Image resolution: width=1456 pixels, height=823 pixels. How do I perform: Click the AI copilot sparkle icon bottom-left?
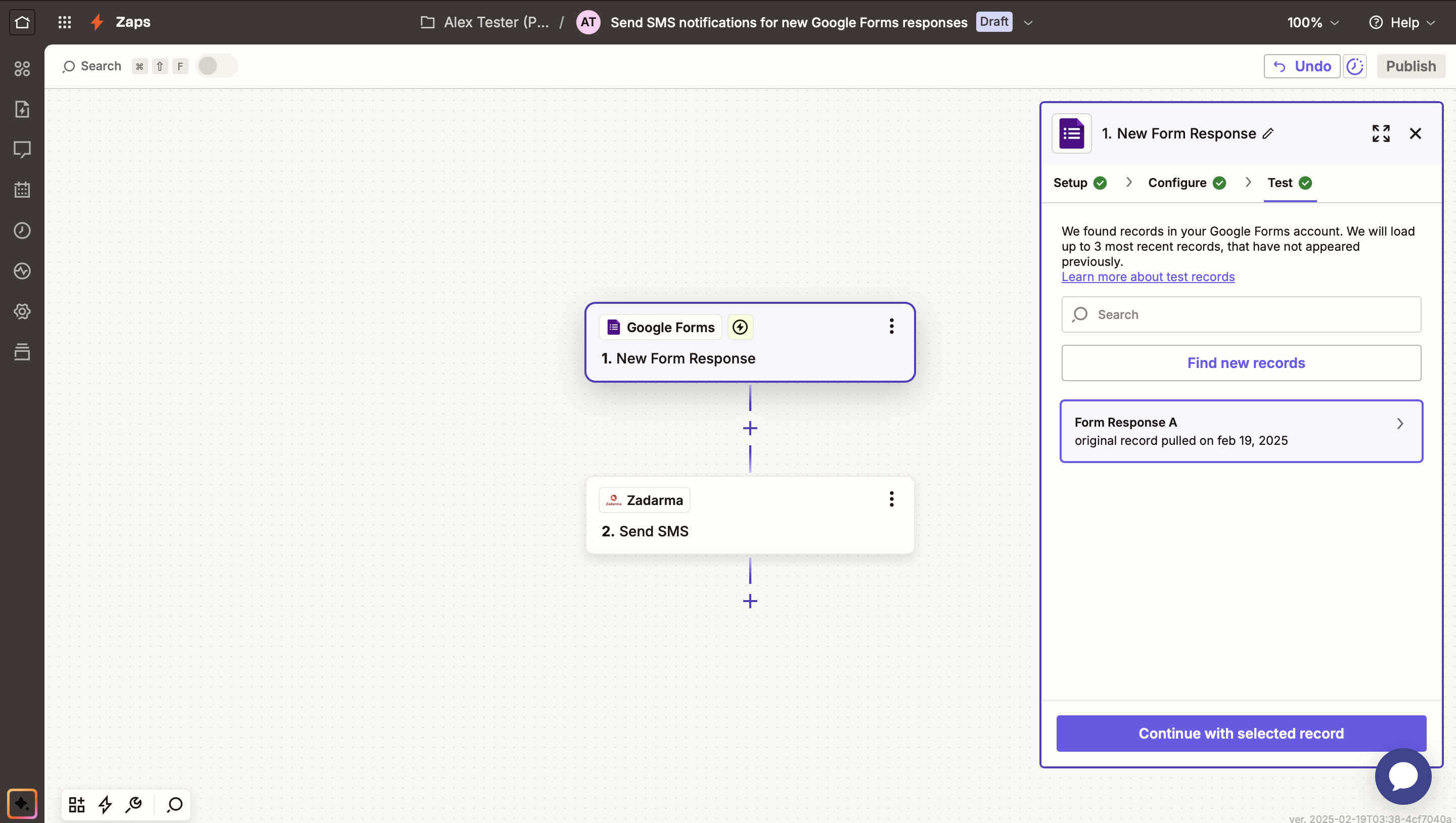(22, 803)
